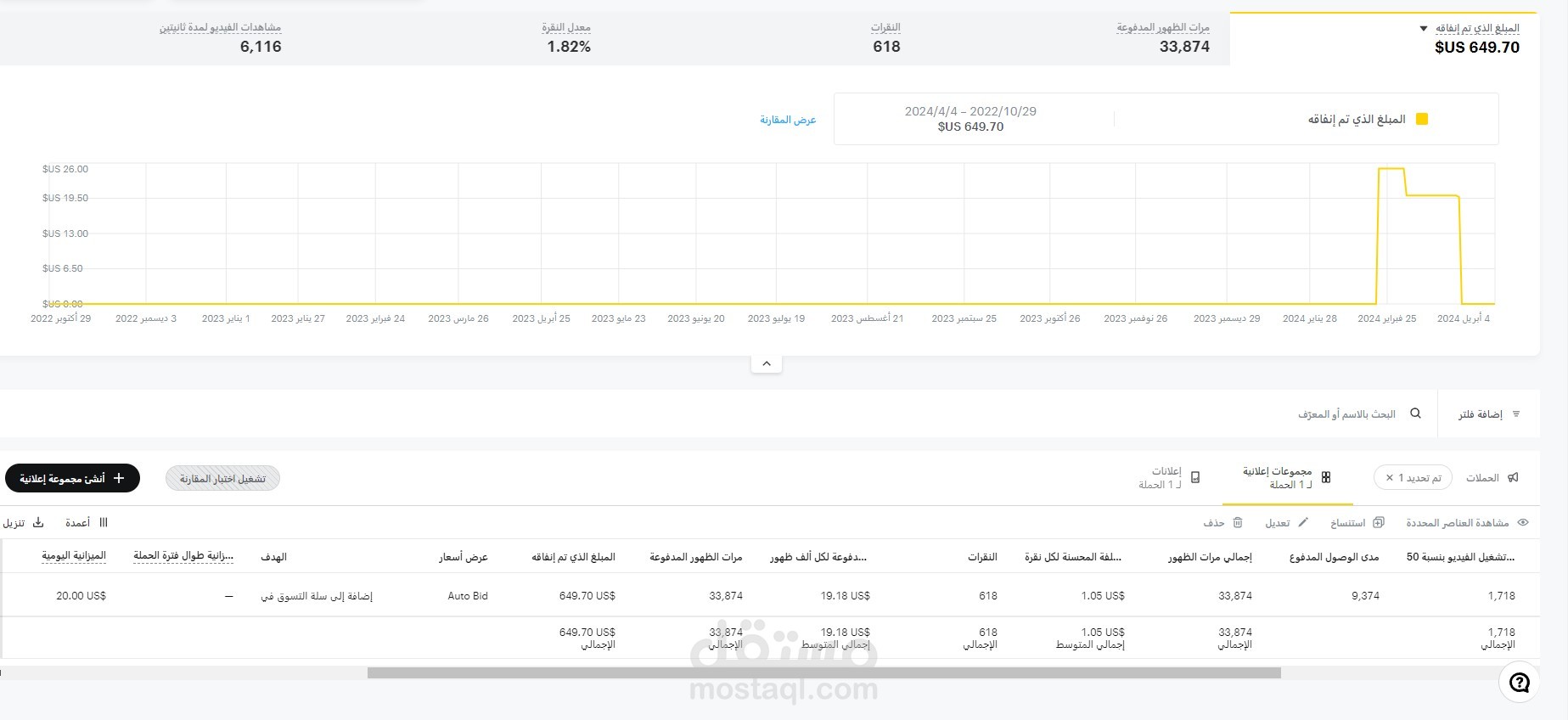The height and width of the screenshot is (720, 1568).
Task: Sort by optimized cost per click column header
Action: click(1073, 557)
